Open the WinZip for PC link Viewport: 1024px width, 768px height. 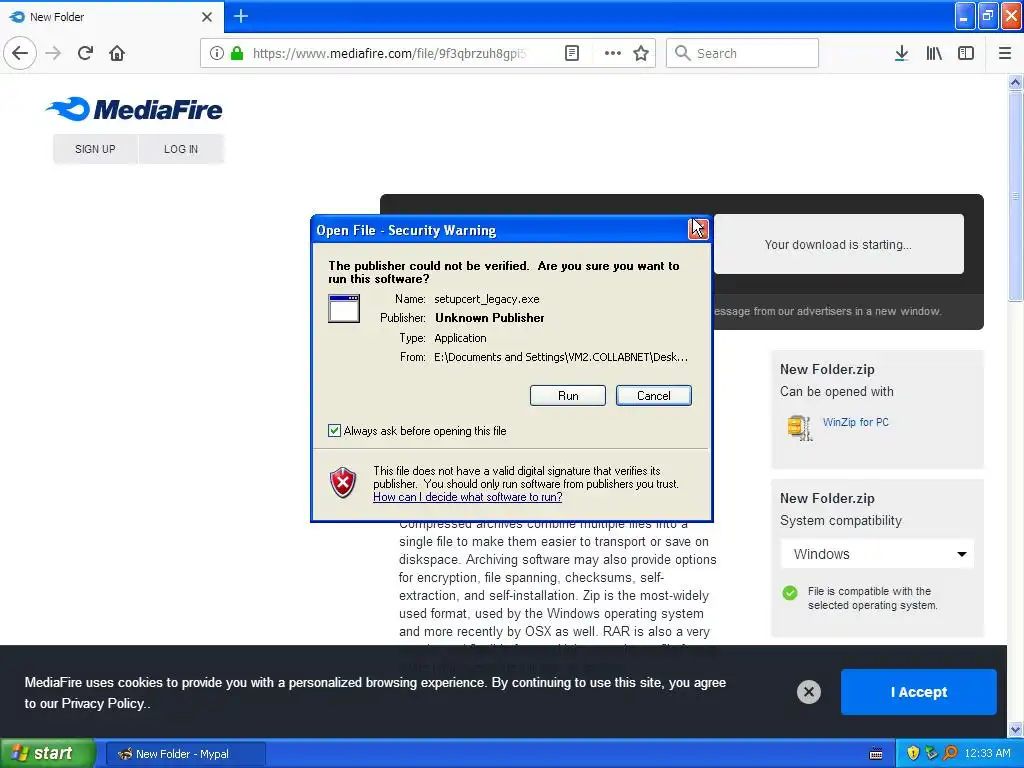(856, 422)
